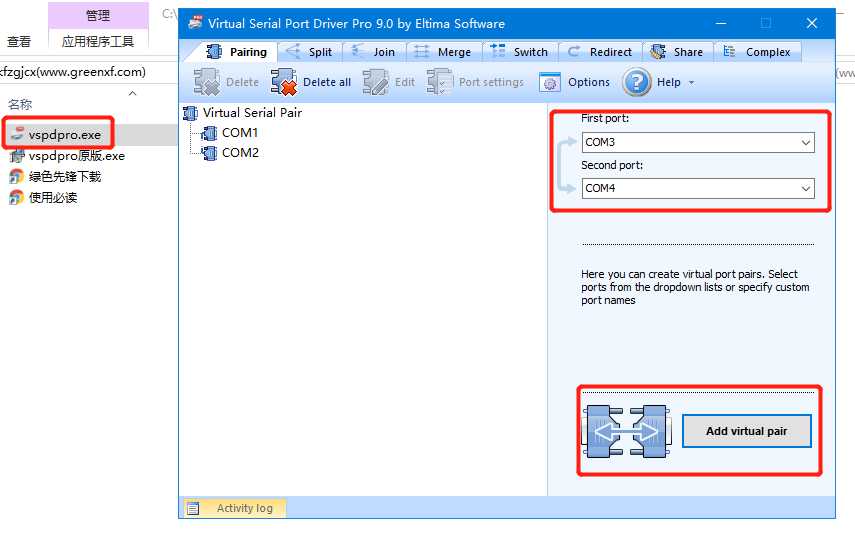Screen dimensions: 855x544
Task: Expand the First port dropdown arrow
Action: click(805, 143)
